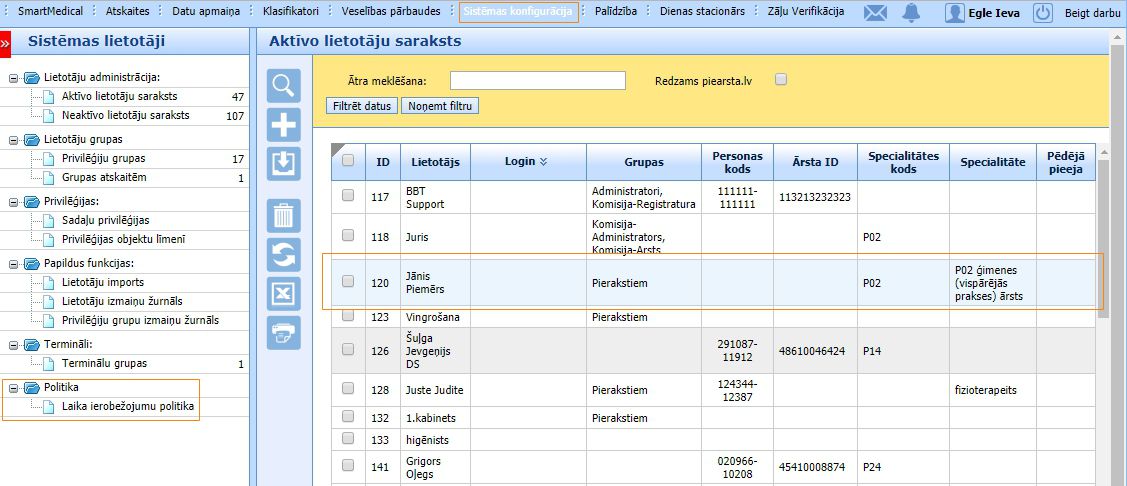Screen dimensions: 1127x486
Task: Open the Klasifikatori menu
Action: click(291, 12)
